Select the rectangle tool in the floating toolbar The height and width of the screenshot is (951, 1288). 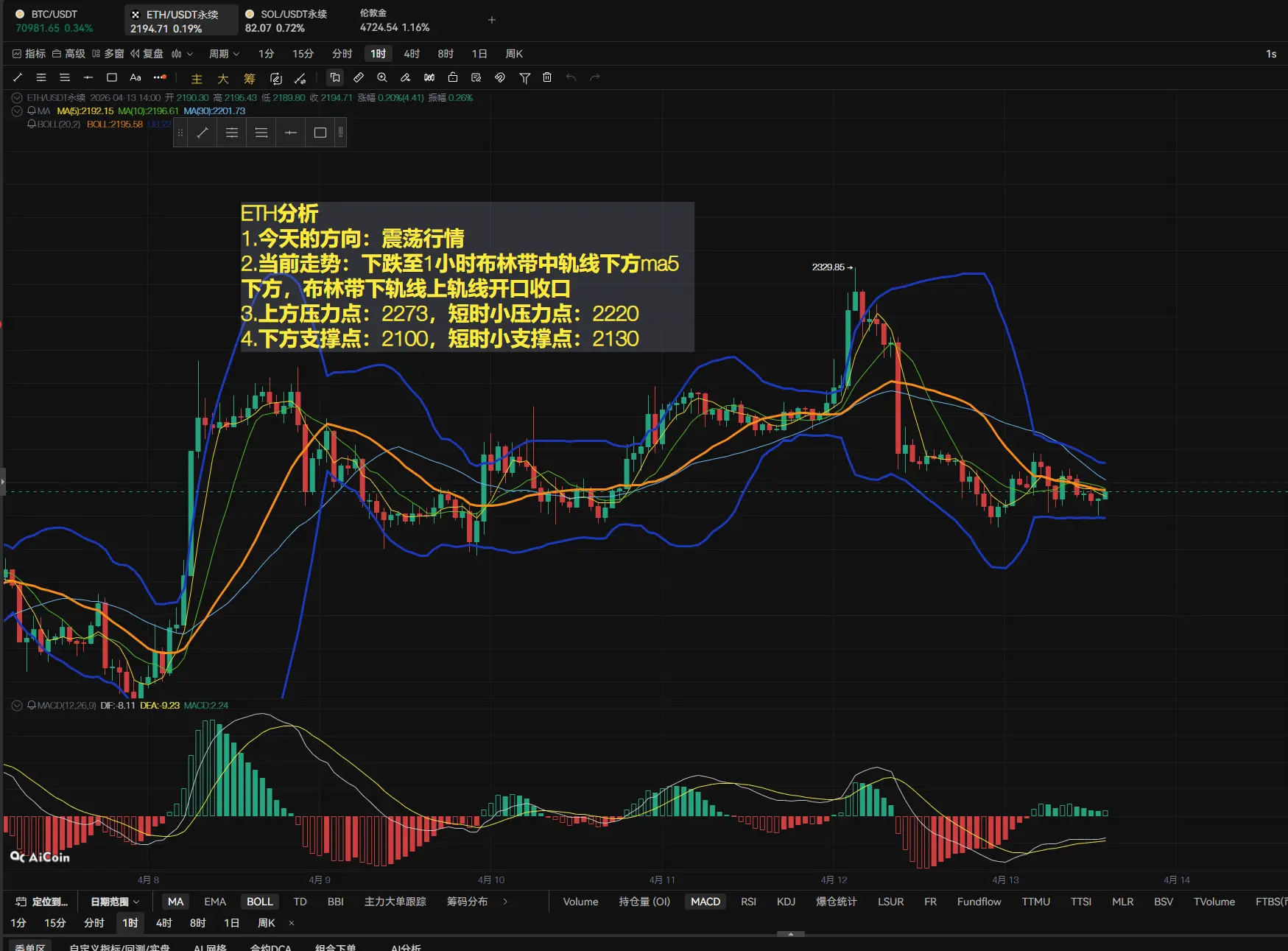click(x=320, y=133)
